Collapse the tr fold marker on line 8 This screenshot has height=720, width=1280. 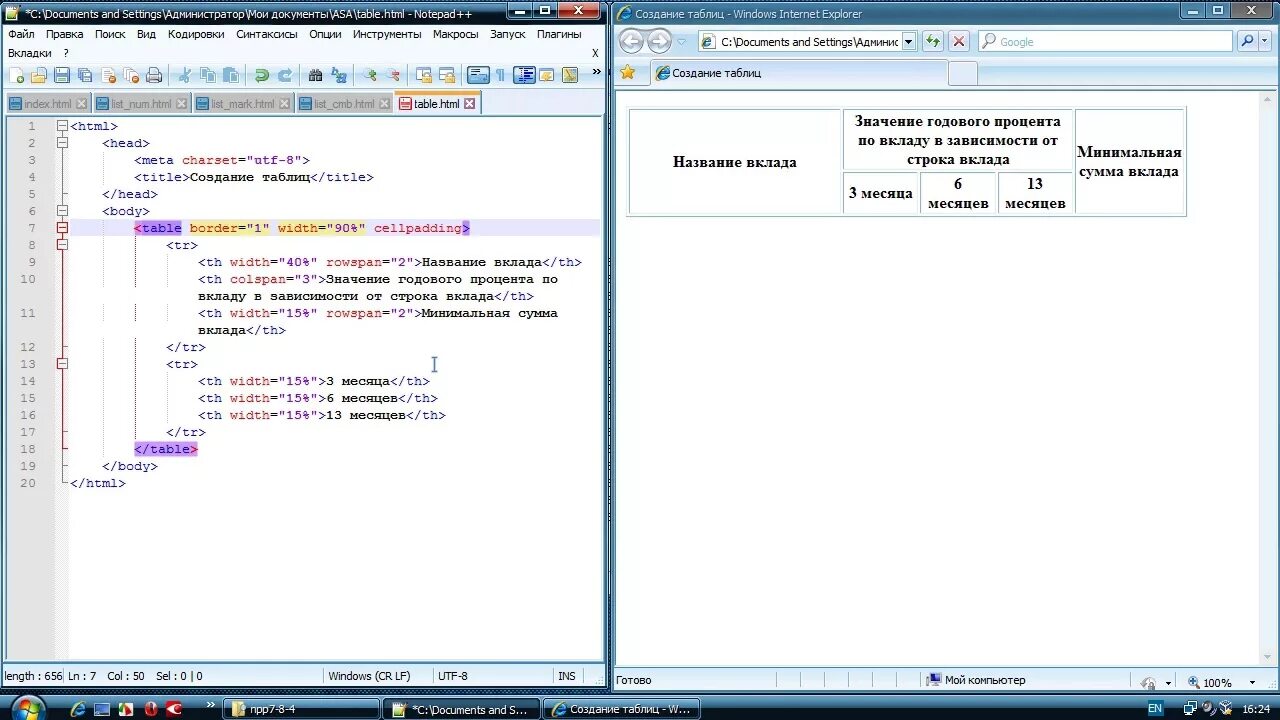pos(62,245)
